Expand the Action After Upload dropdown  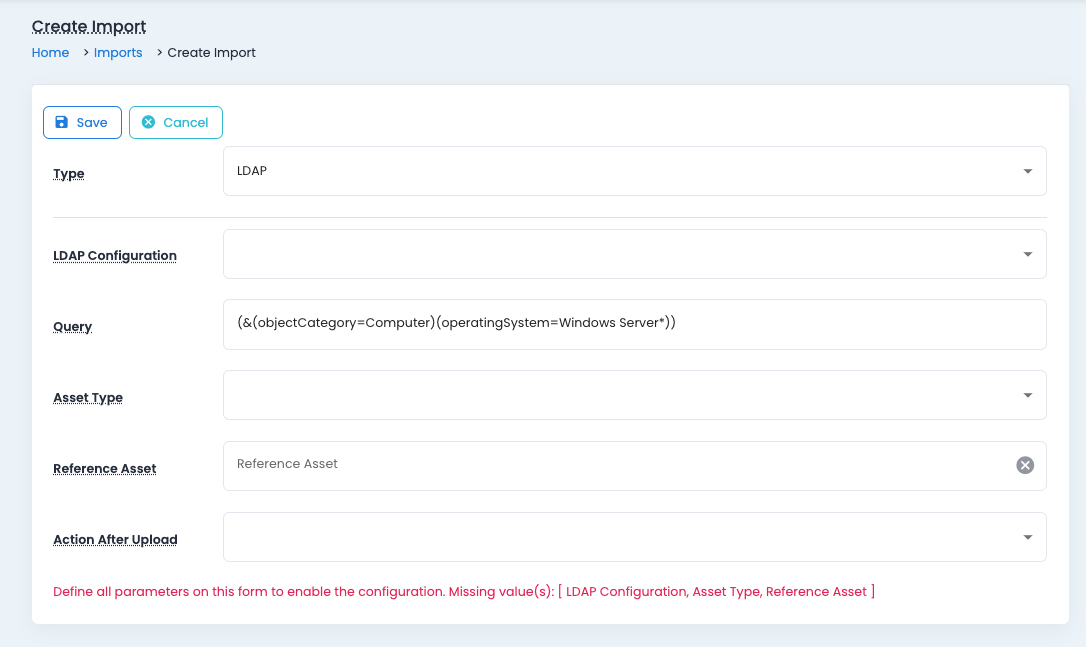tap(634, 537)
